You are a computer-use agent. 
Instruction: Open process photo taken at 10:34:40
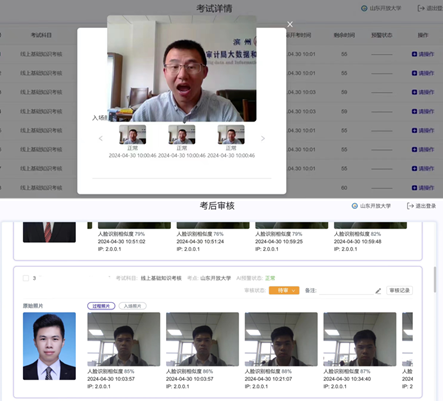(360, 339)
